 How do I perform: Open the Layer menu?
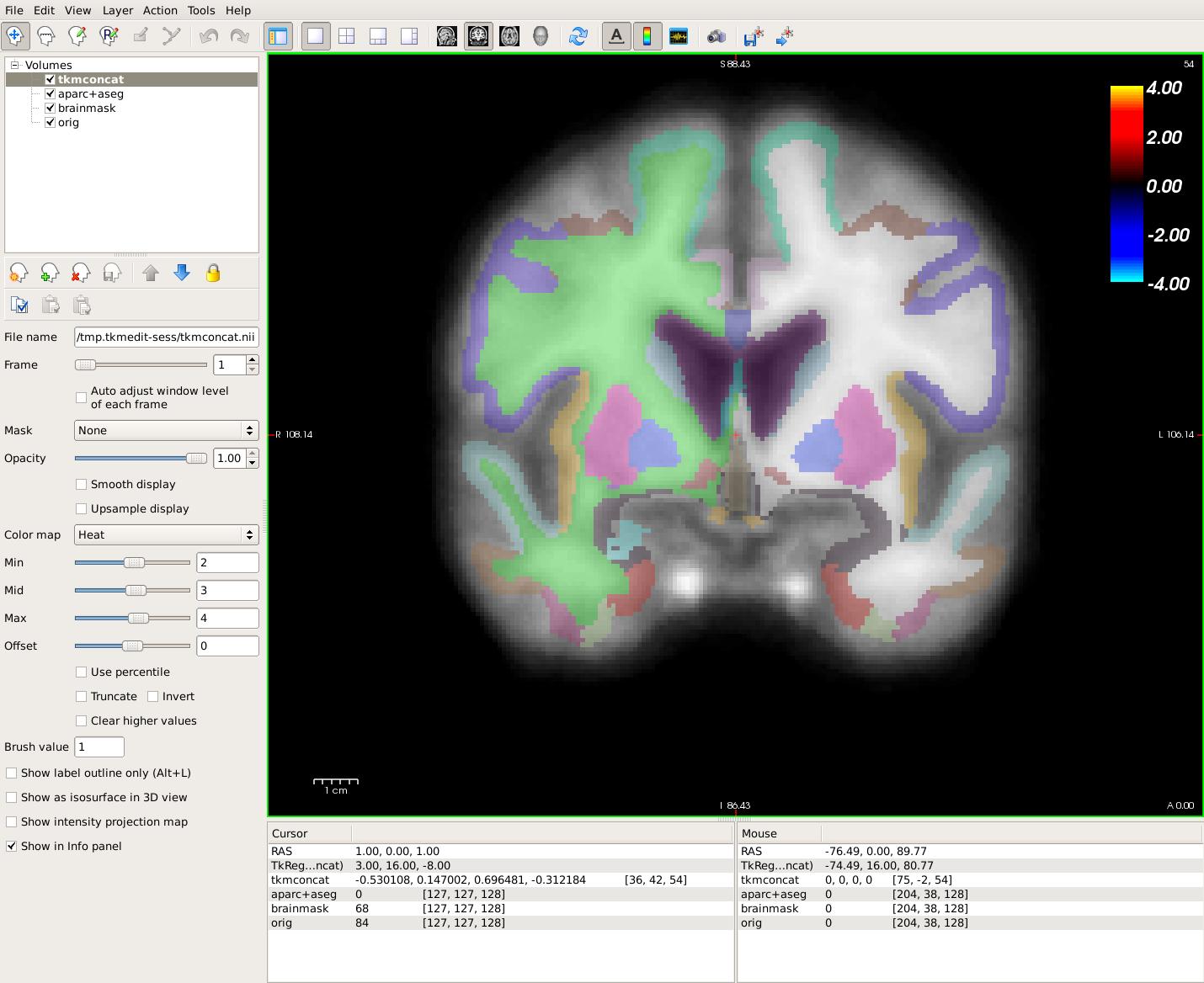[x=117, y=10]
